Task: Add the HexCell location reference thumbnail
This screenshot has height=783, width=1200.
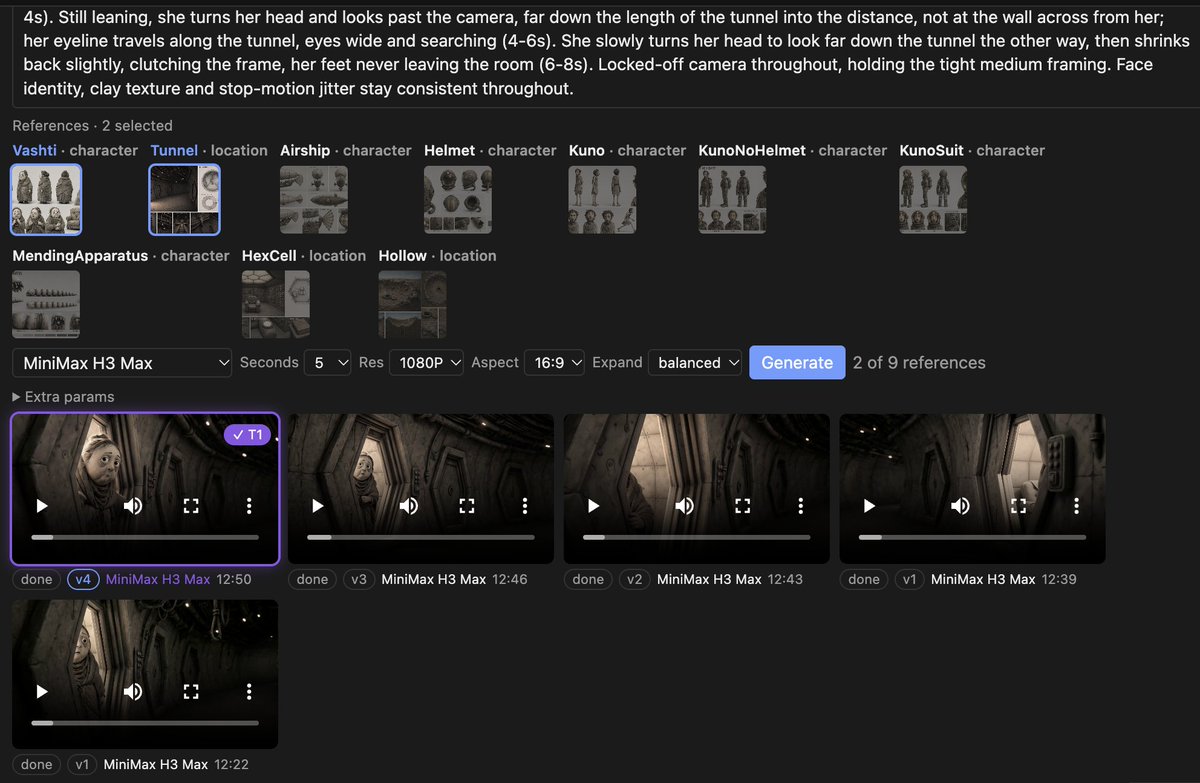Action: 276,304
